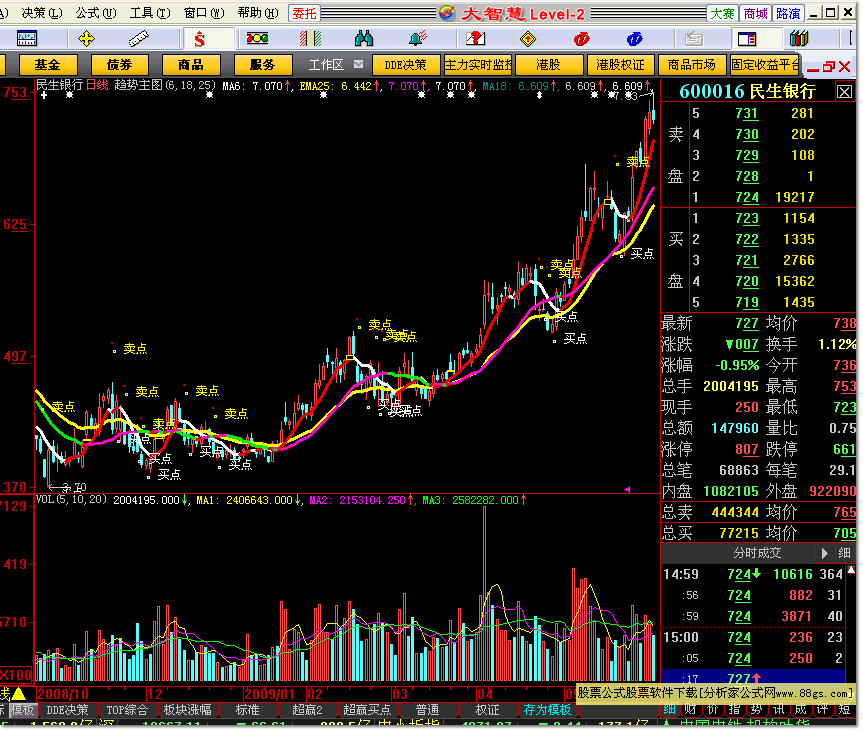Click the 路演 button

coord(788,13)
